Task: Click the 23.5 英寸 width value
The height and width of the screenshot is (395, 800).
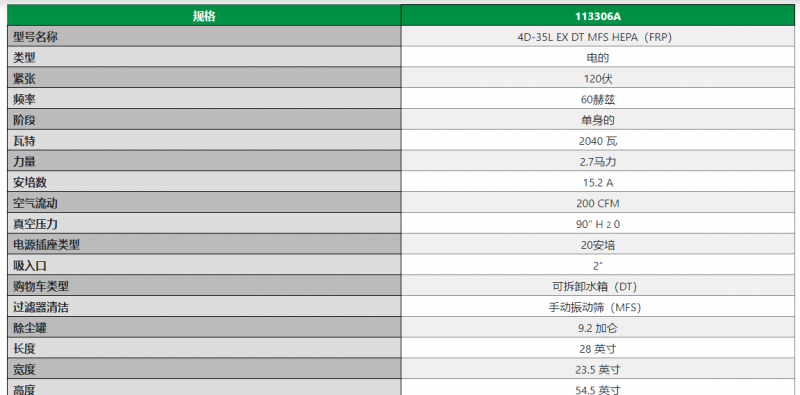Action: [598, 369]
